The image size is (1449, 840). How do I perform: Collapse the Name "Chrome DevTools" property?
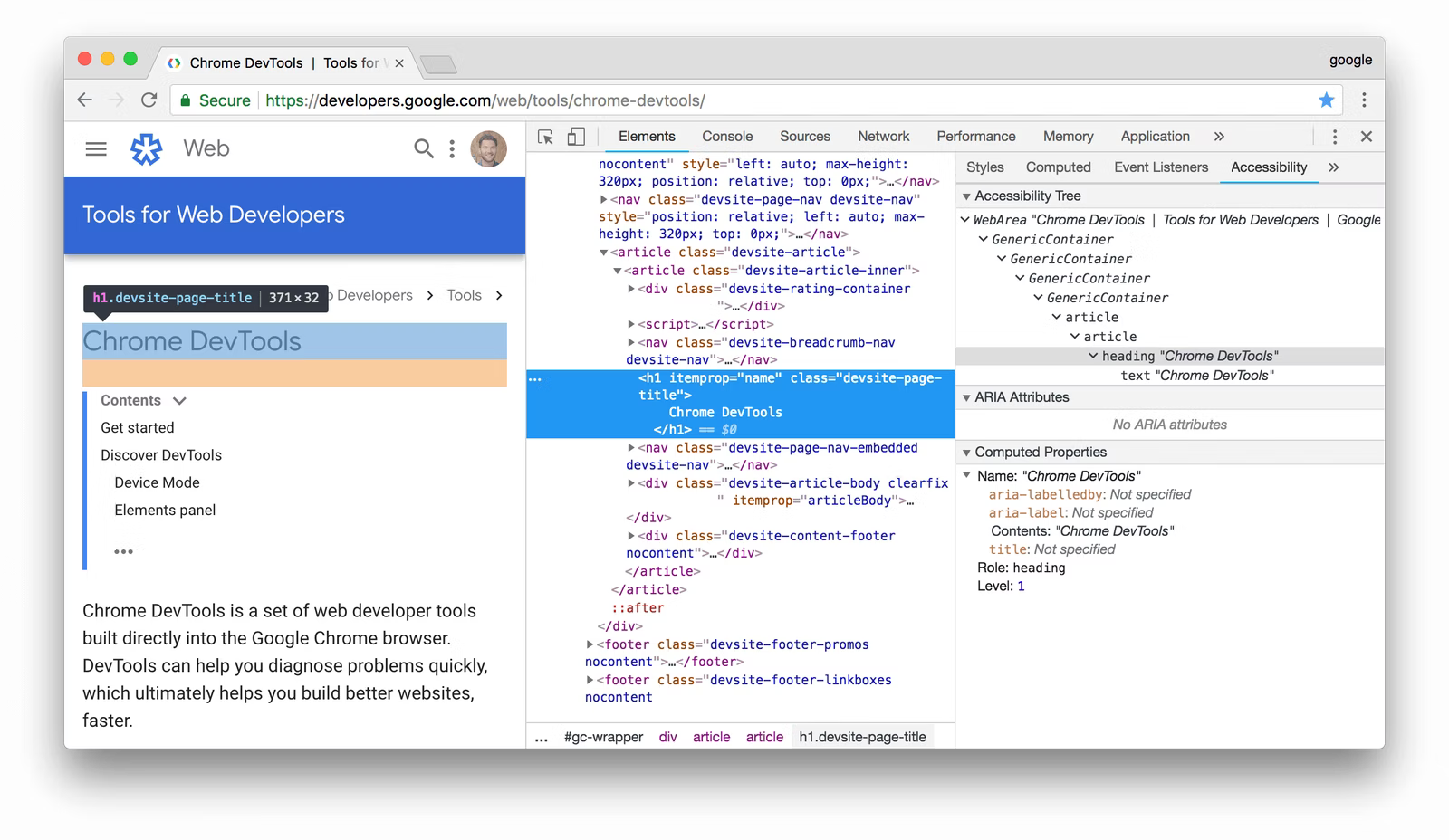(x=966, y=476)
